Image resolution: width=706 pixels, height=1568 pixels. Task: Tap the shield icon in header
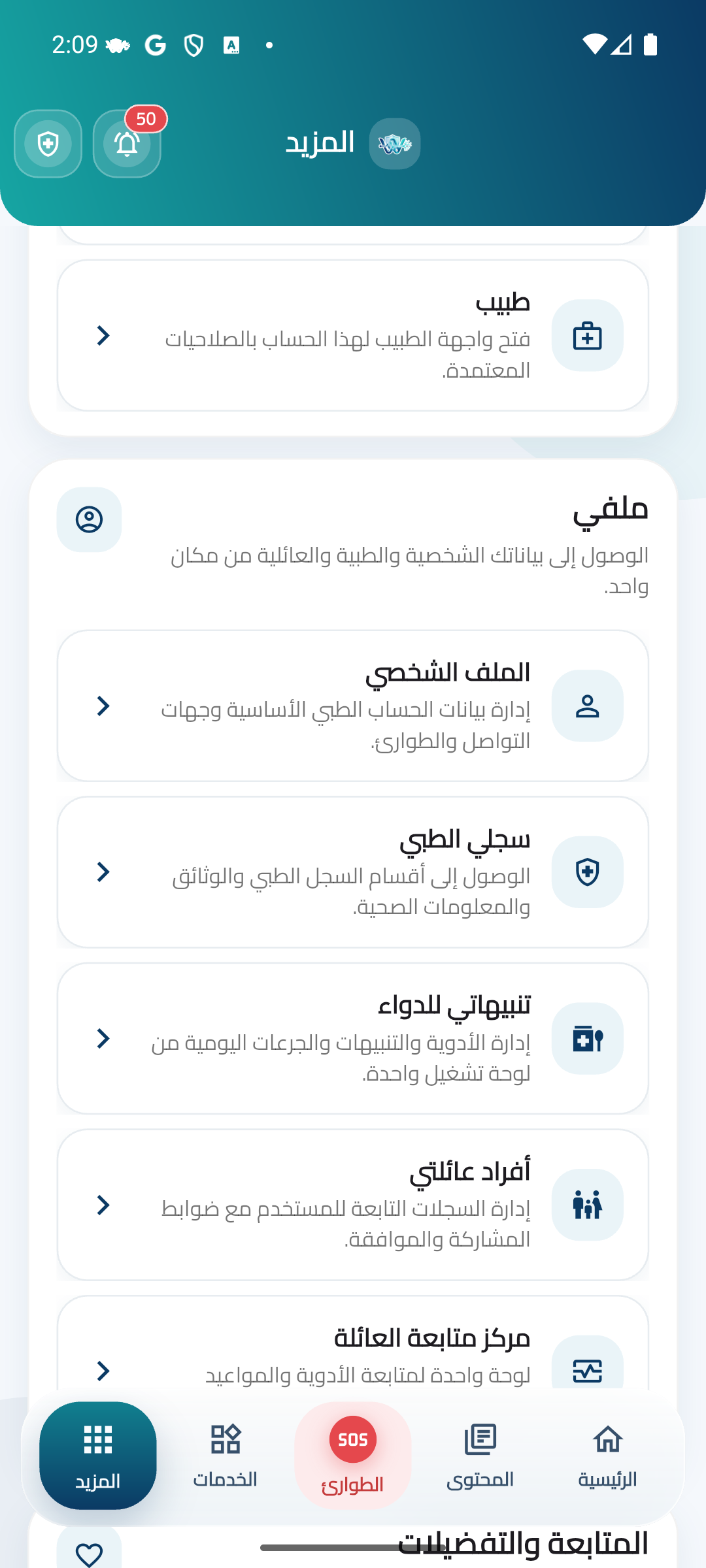(x=48, y=144)
